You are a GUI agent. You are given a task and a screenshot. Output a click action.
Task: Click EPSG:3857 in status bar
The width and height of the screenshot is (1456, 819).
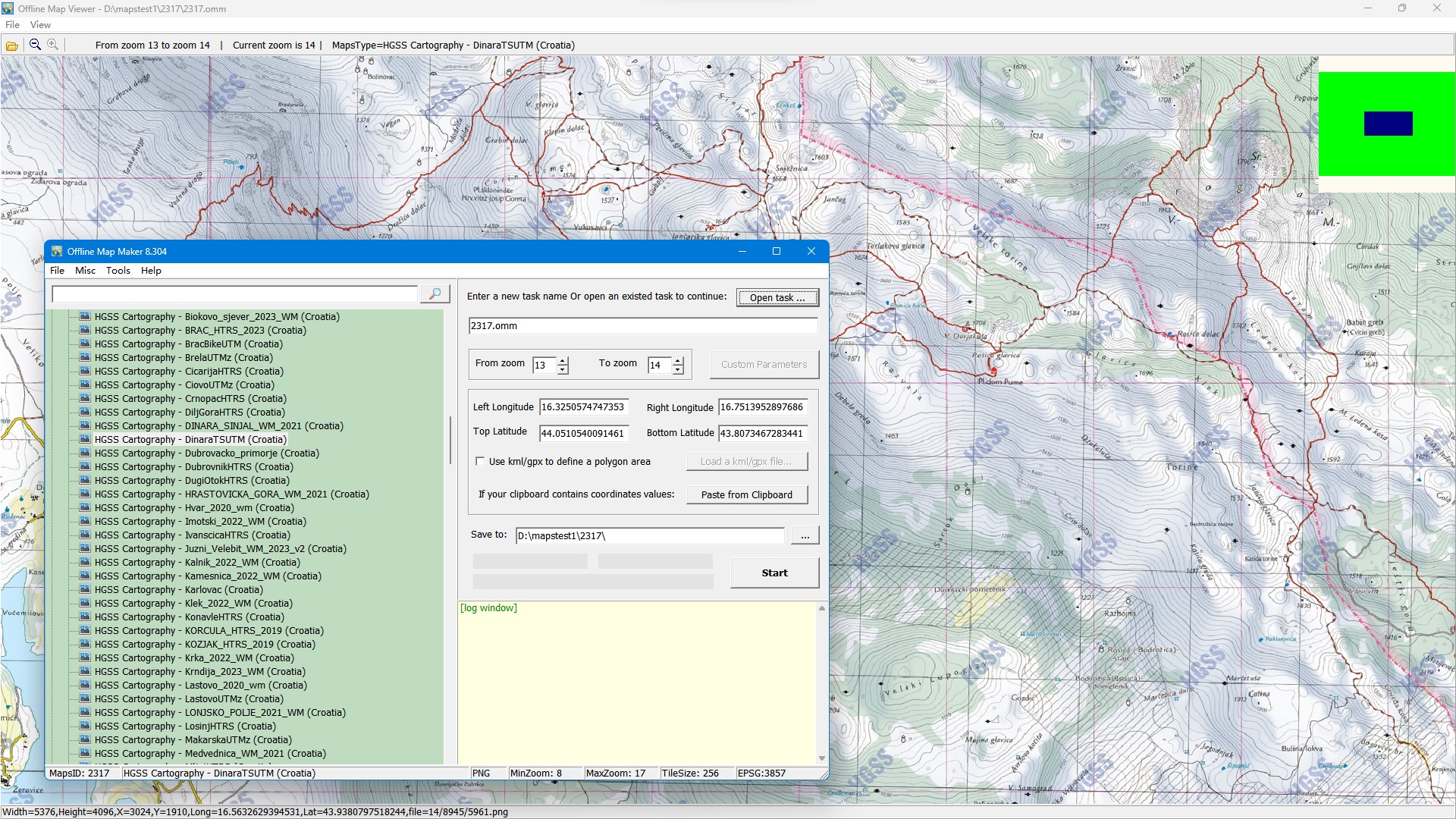pyautogui.click(x=761, y=773)
